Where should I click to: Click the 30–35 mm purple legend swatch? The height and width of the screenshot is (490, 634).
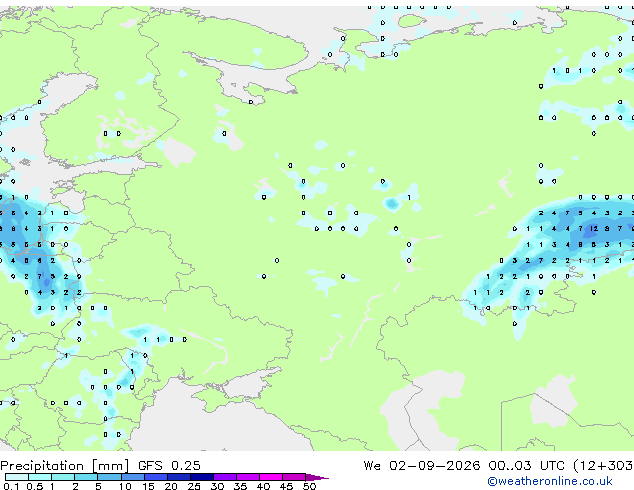click(x=225, y=477)
